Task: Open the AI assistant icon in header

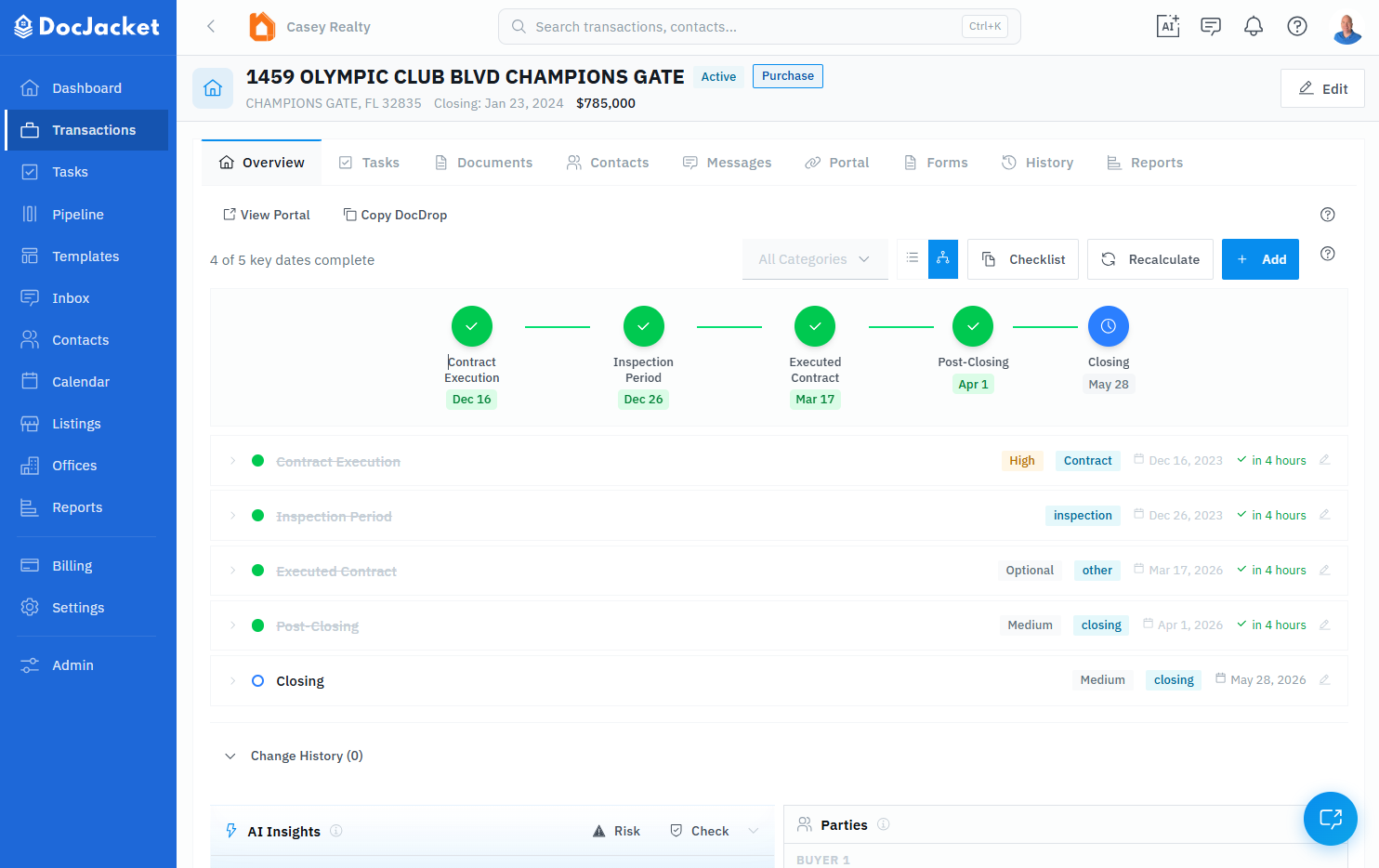Action: click(1168, 26)
